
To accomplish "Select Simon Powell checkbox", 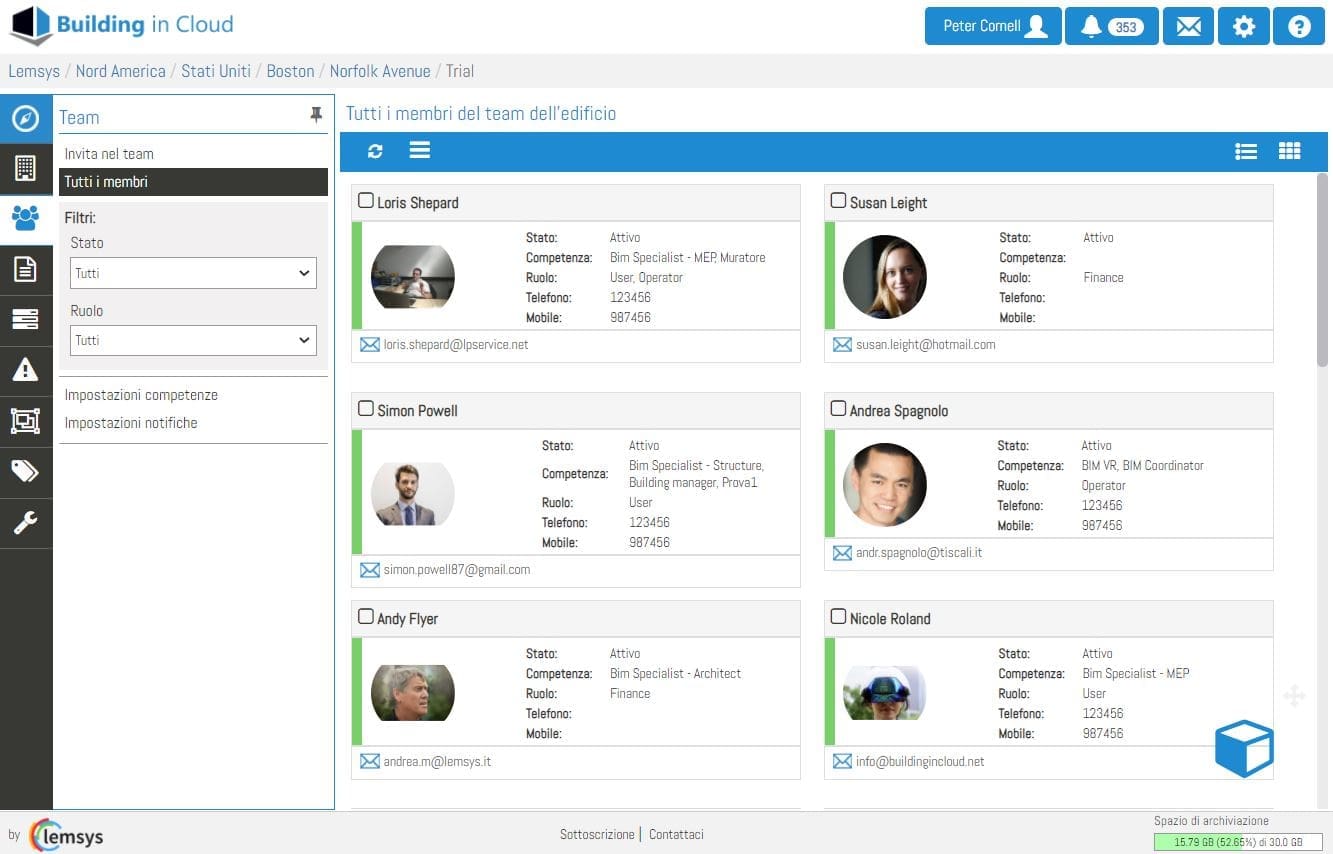I will 366,409.
